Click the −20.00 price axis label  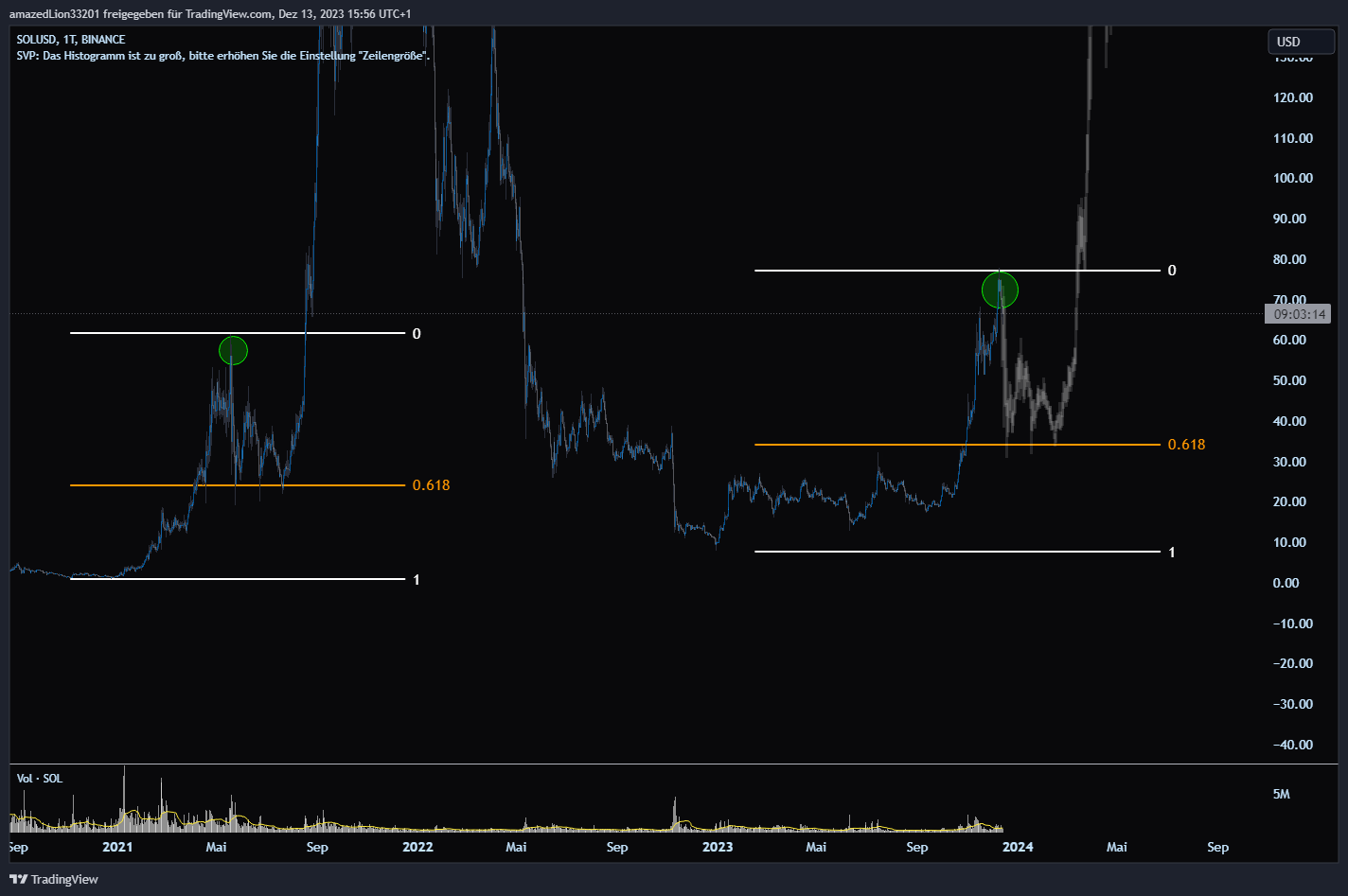pos(1293,663)
